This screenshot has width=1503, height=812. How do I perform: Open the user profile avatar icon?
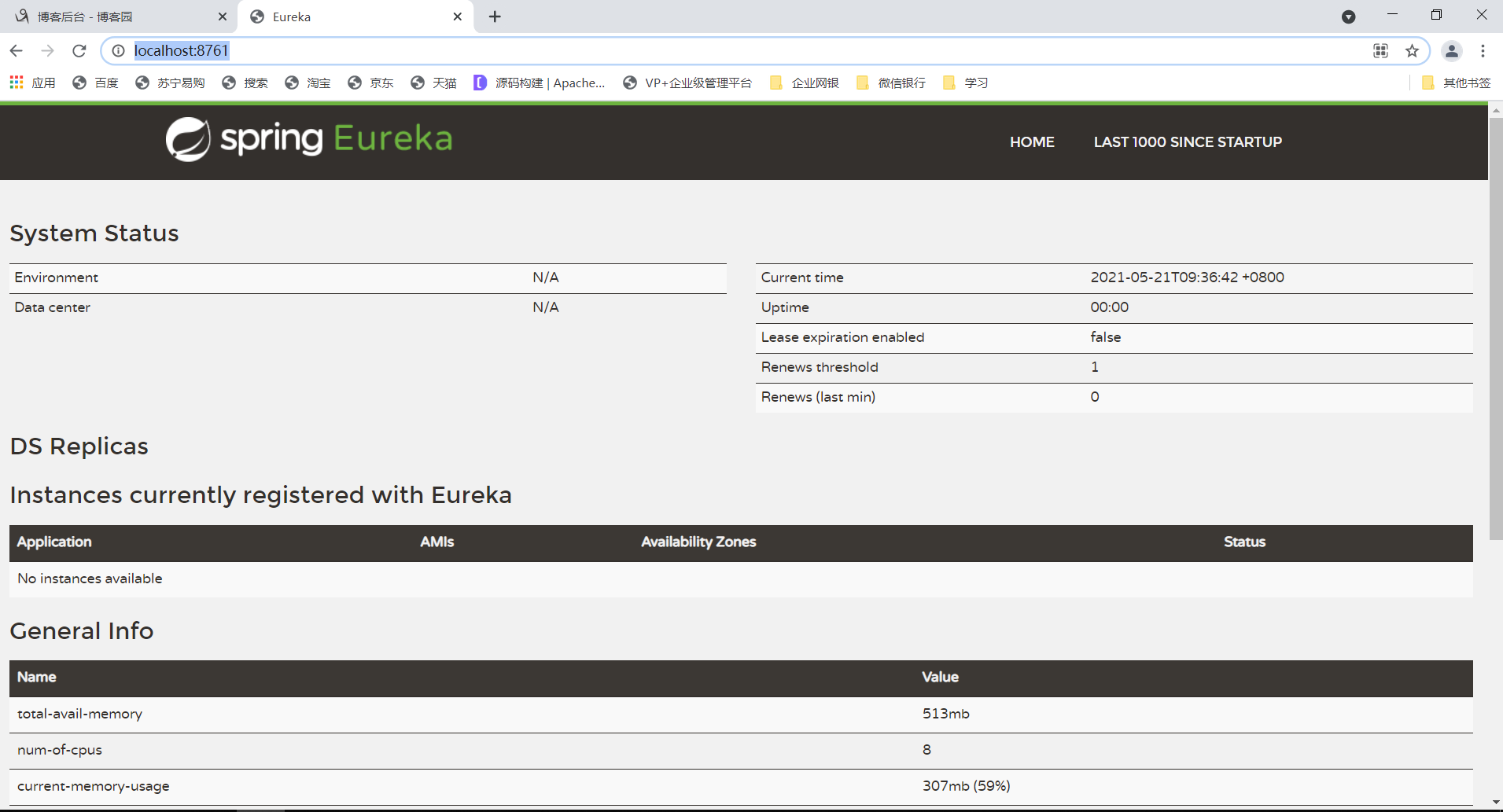1452,51
